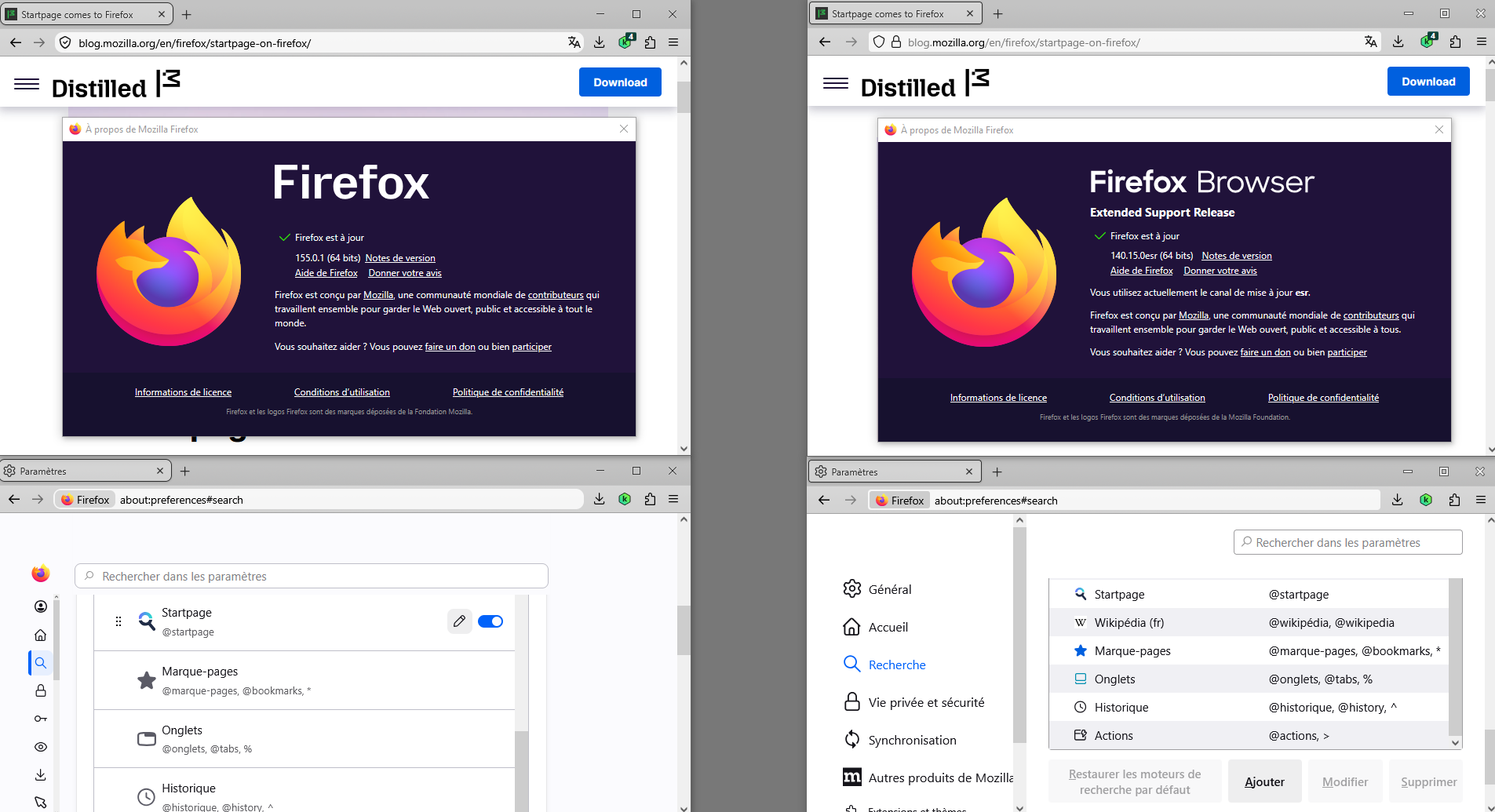Click the Ajouter button
Viewport: 1495px width, 812px height.
click(x=1264, y=781)
